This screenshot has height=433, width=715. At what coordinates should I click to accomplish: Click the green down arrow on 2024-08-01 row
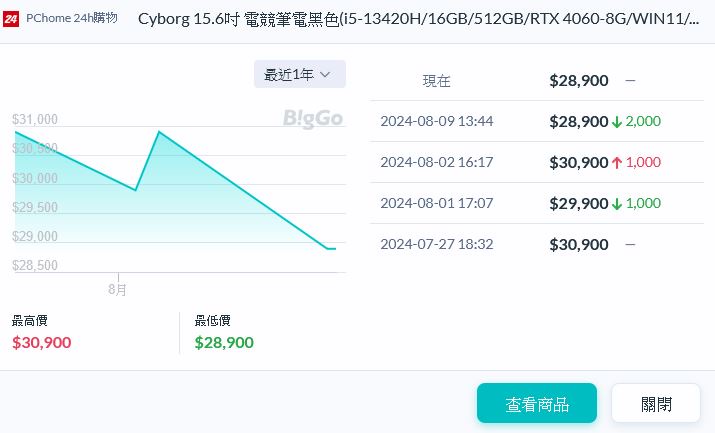[x=617, y=203]
